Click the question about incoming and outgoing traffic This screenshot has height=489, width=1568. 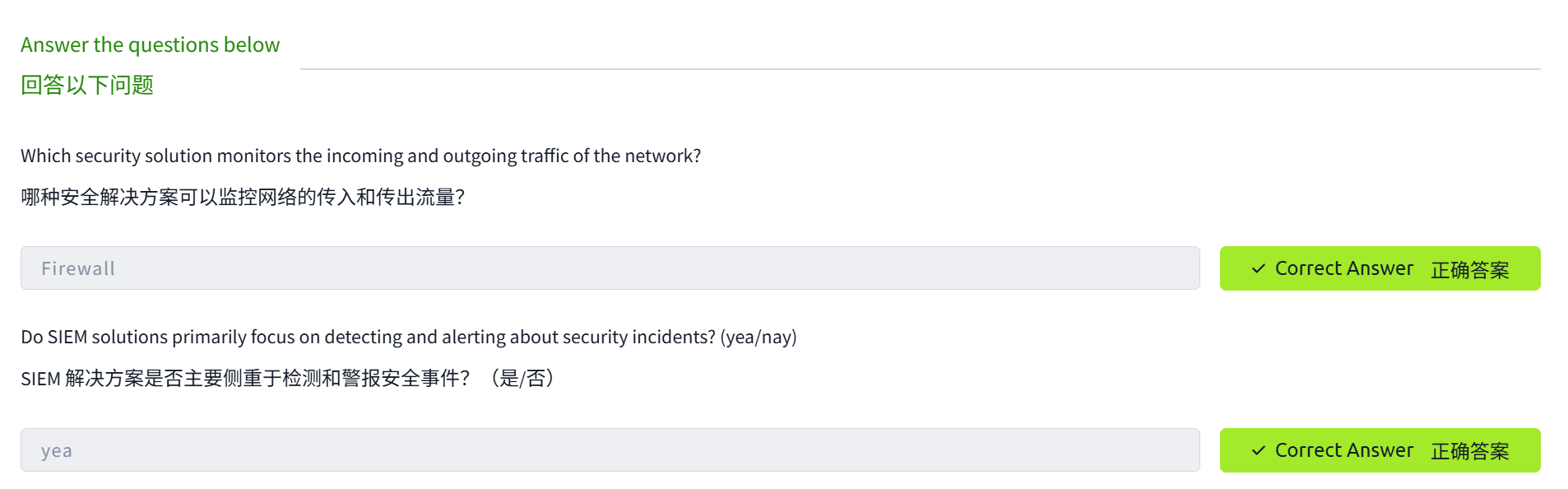pos(360,156)
